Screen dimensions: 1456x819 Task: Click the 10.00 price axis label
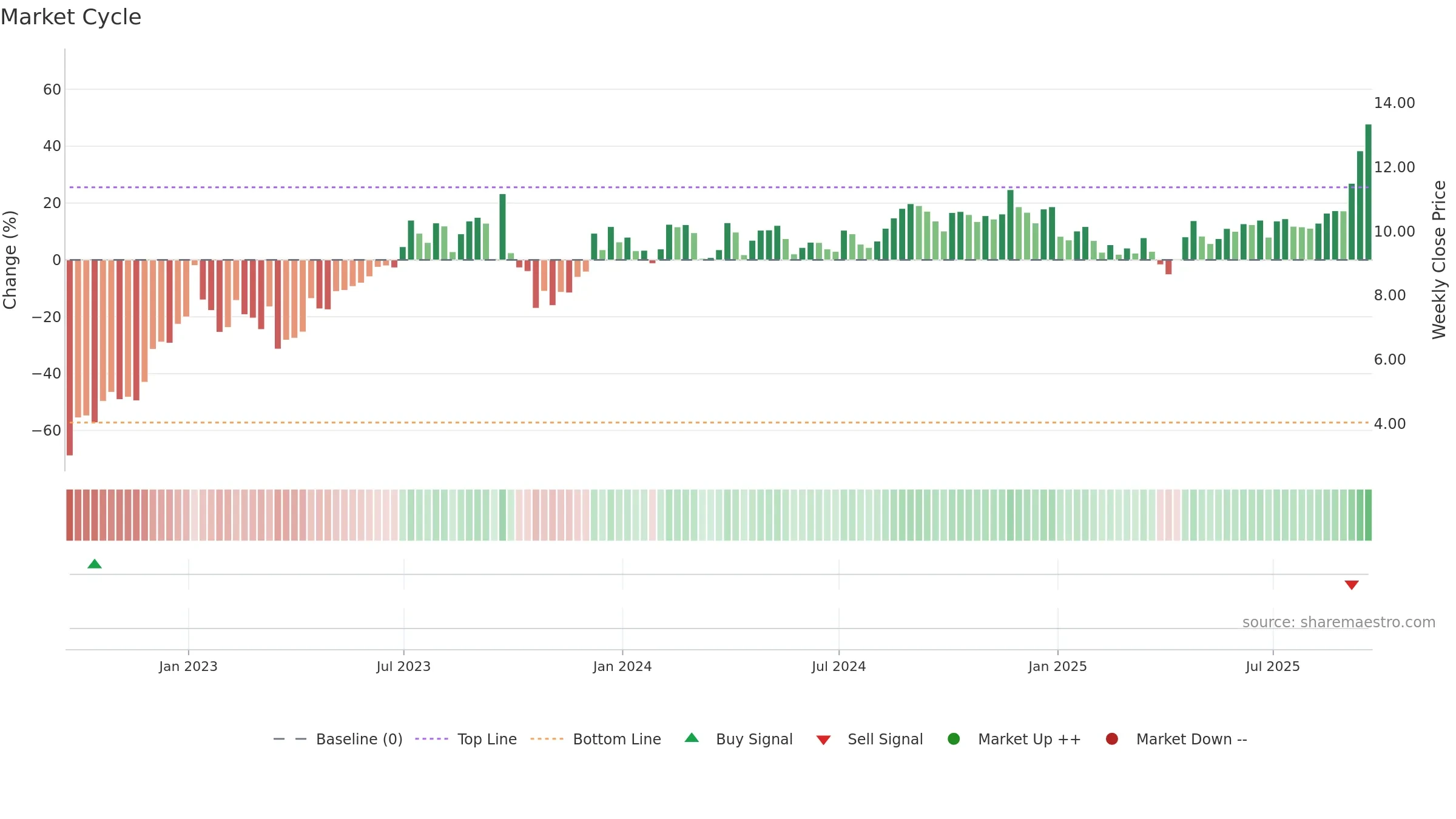pyautogui.click(x=1394, y=231)
